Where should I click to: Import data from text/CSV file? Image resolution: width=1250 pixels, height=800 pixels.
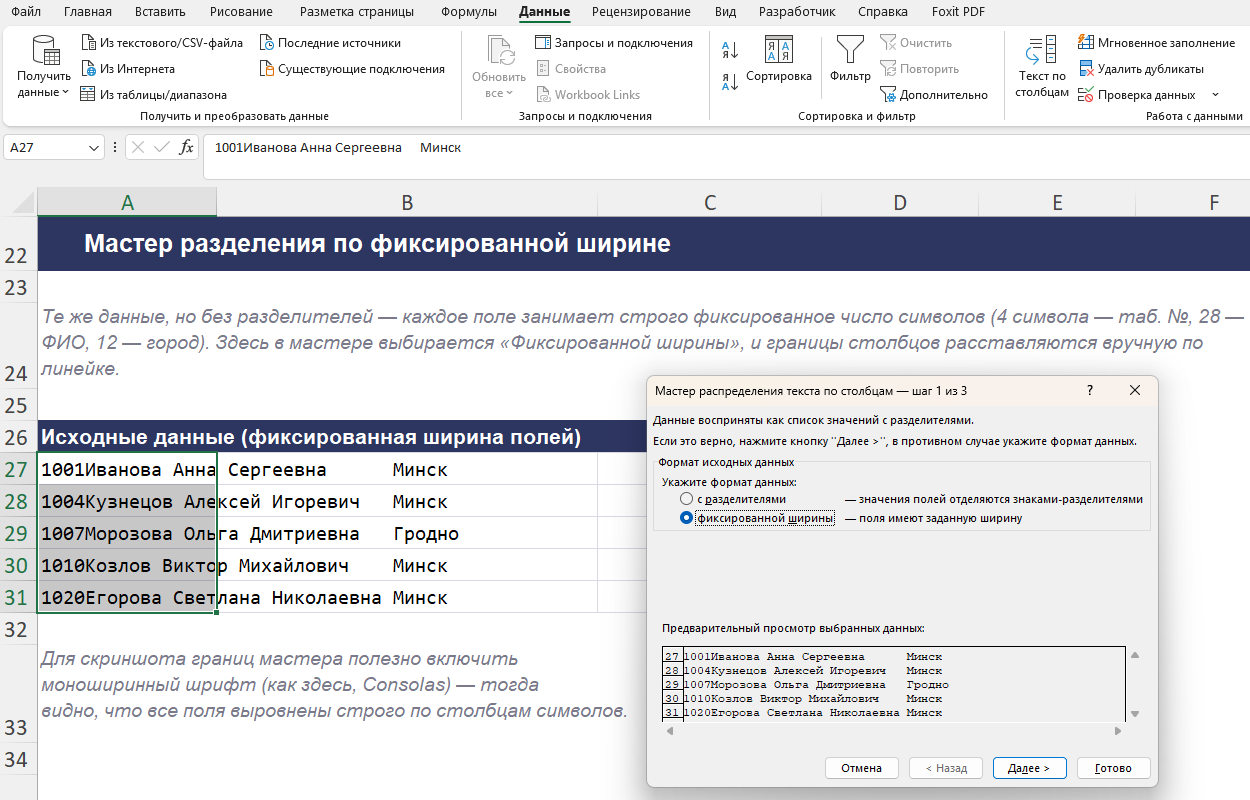tap(161, 43)
